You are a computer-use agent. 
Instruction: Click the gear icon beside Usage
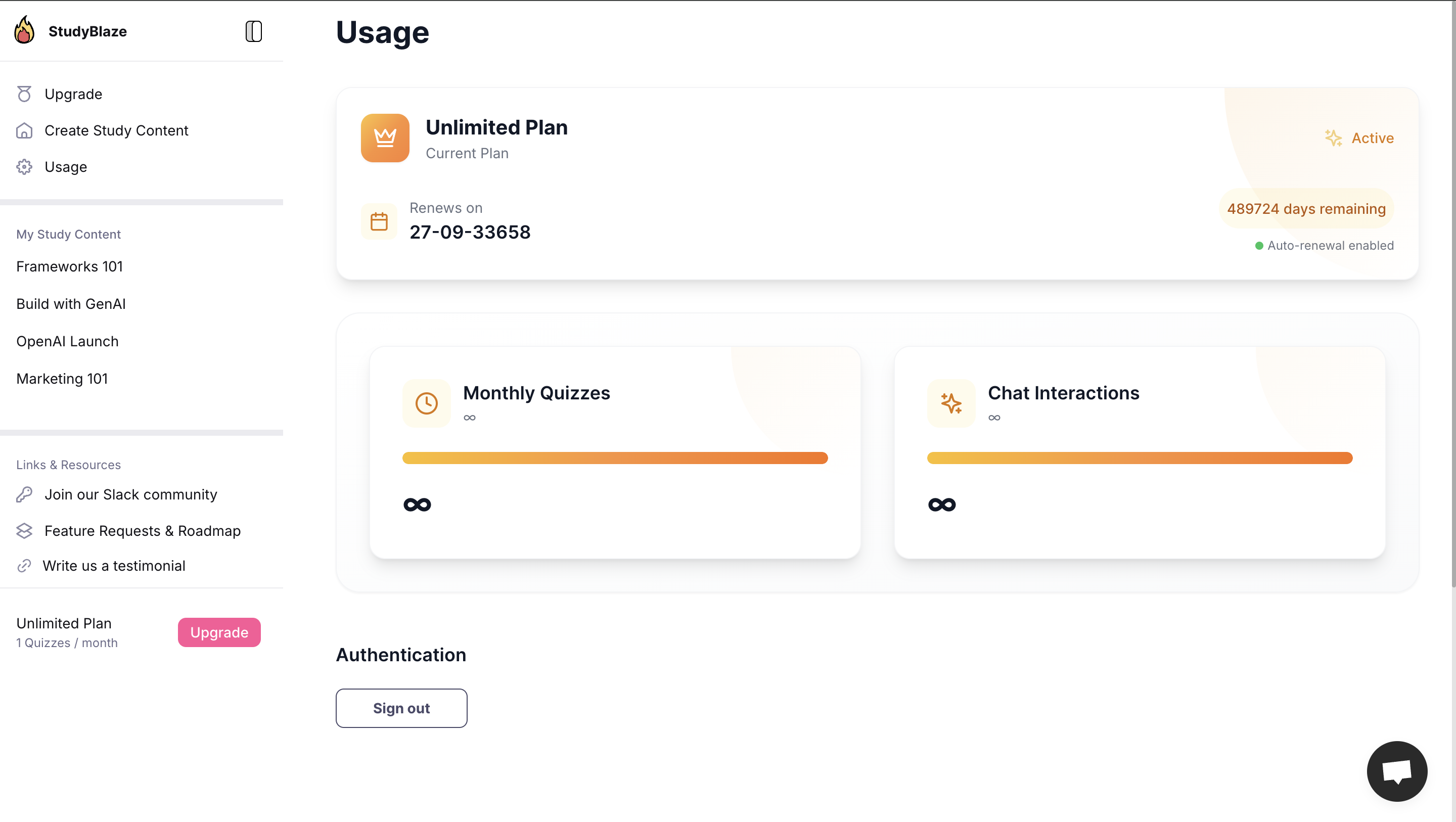[24, 167]
